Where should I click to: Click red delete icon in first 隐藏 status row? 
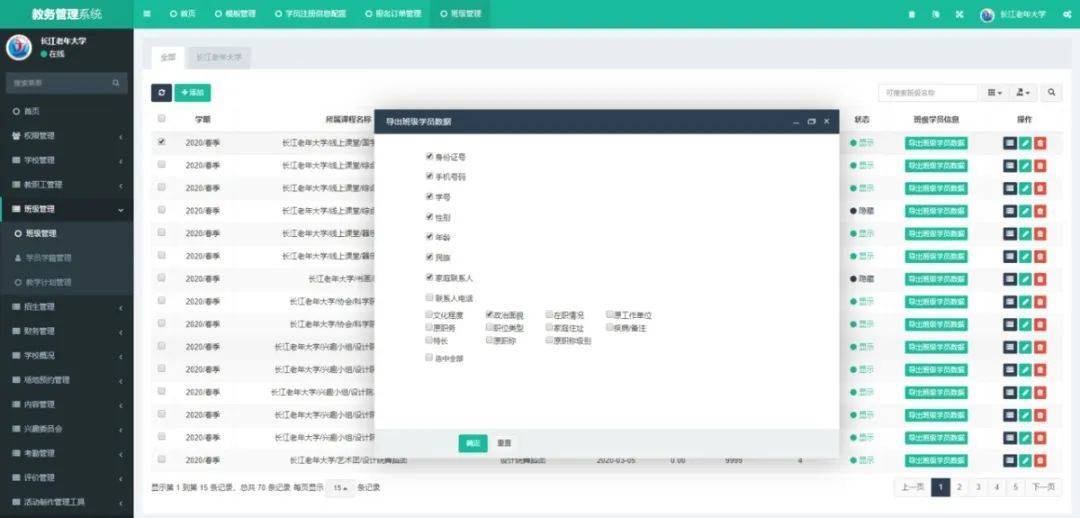tap(1040, 211)
